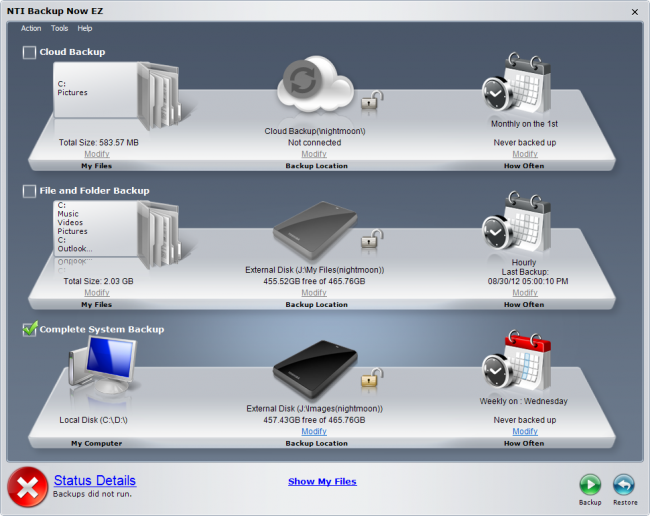
Task: Click the 'Not connected' status text
Action: [x=315, y=143]
